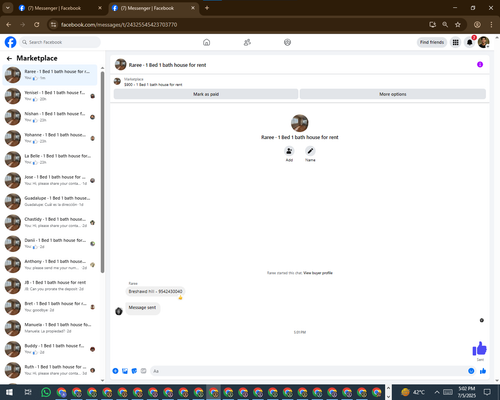Open Anthony conversation in chat list

tap(50, 265)
